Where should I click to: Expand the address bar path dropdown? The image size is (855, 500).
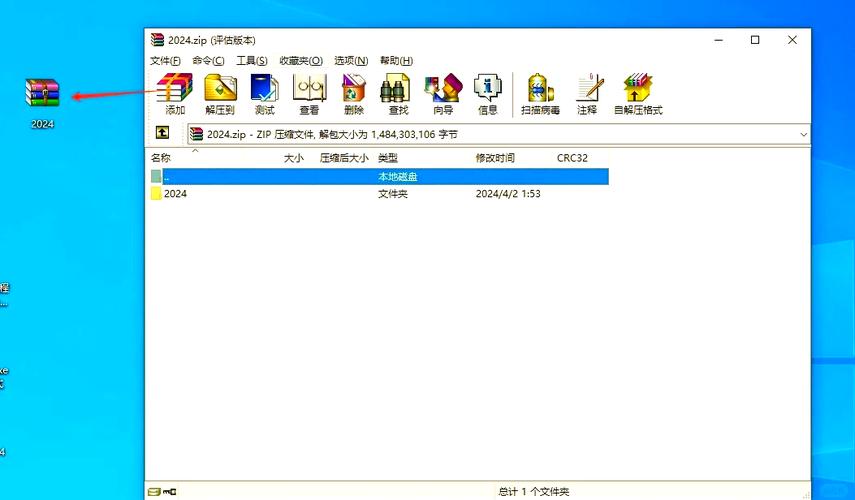point(803,134)
